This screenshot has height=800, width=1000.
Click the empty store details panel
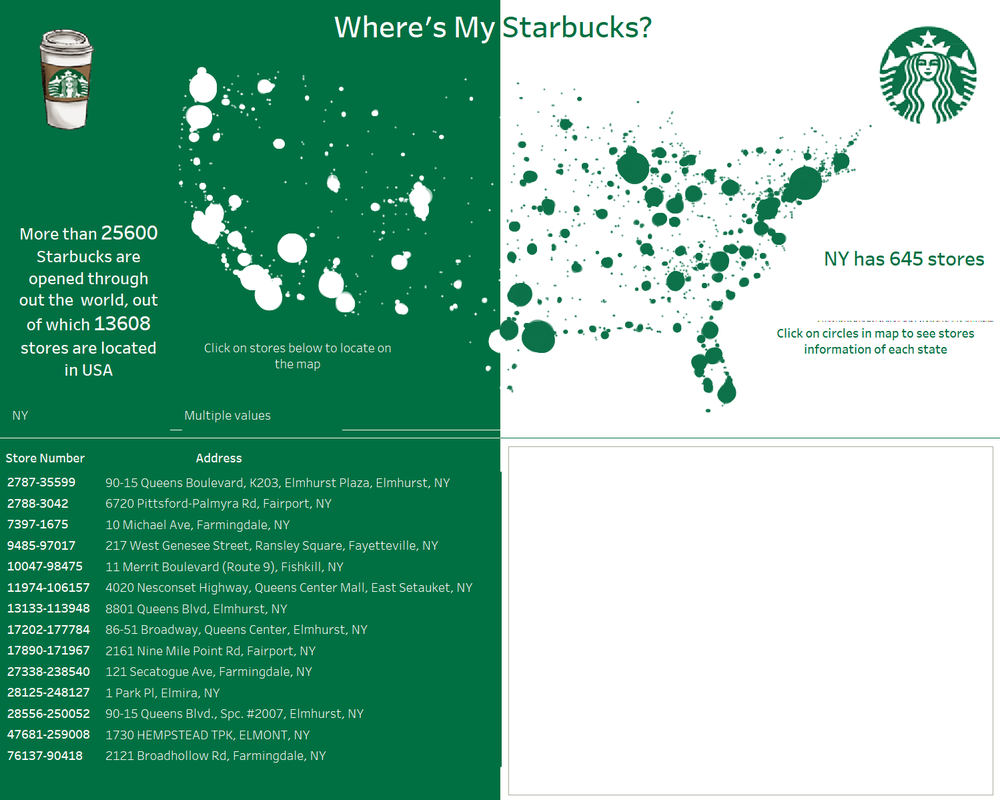coord(750,620)
